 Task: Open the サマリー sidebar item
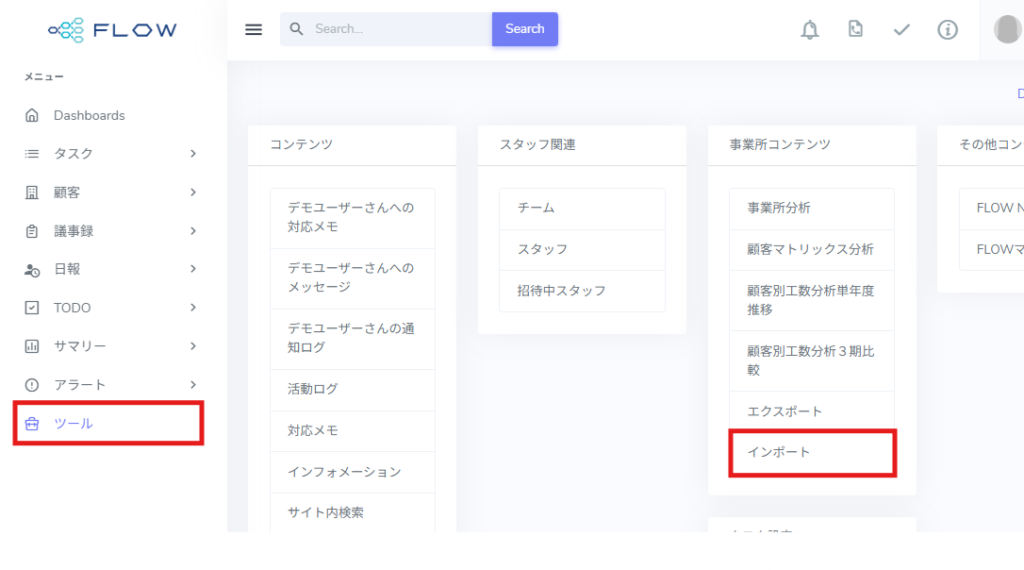point(80,346)
